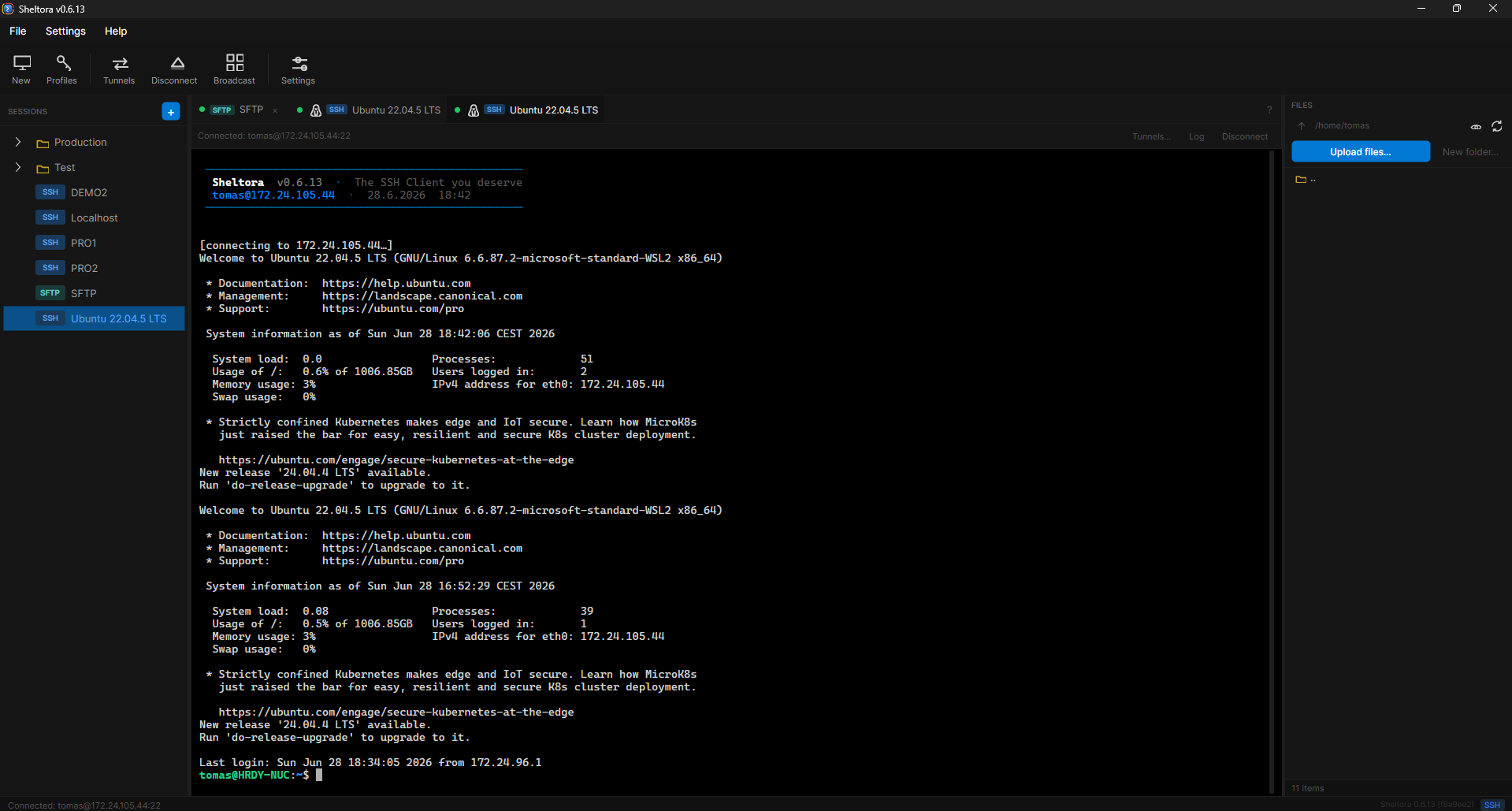Open the File menu

[x=18, y=32]
